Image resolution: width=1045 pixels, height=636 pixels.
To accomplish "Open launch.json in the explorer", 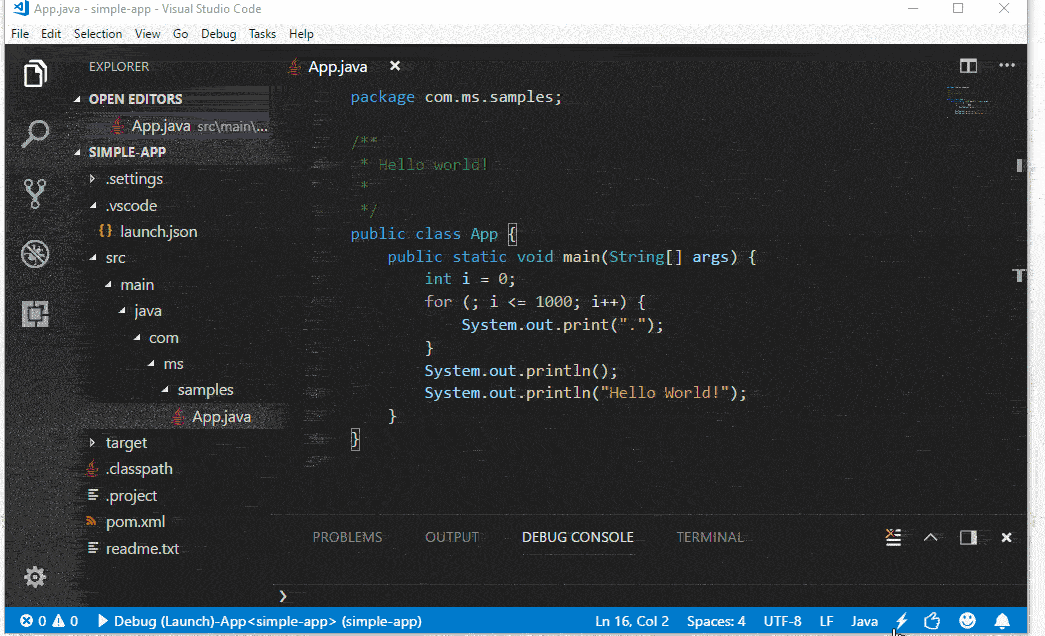I will 159,231.
